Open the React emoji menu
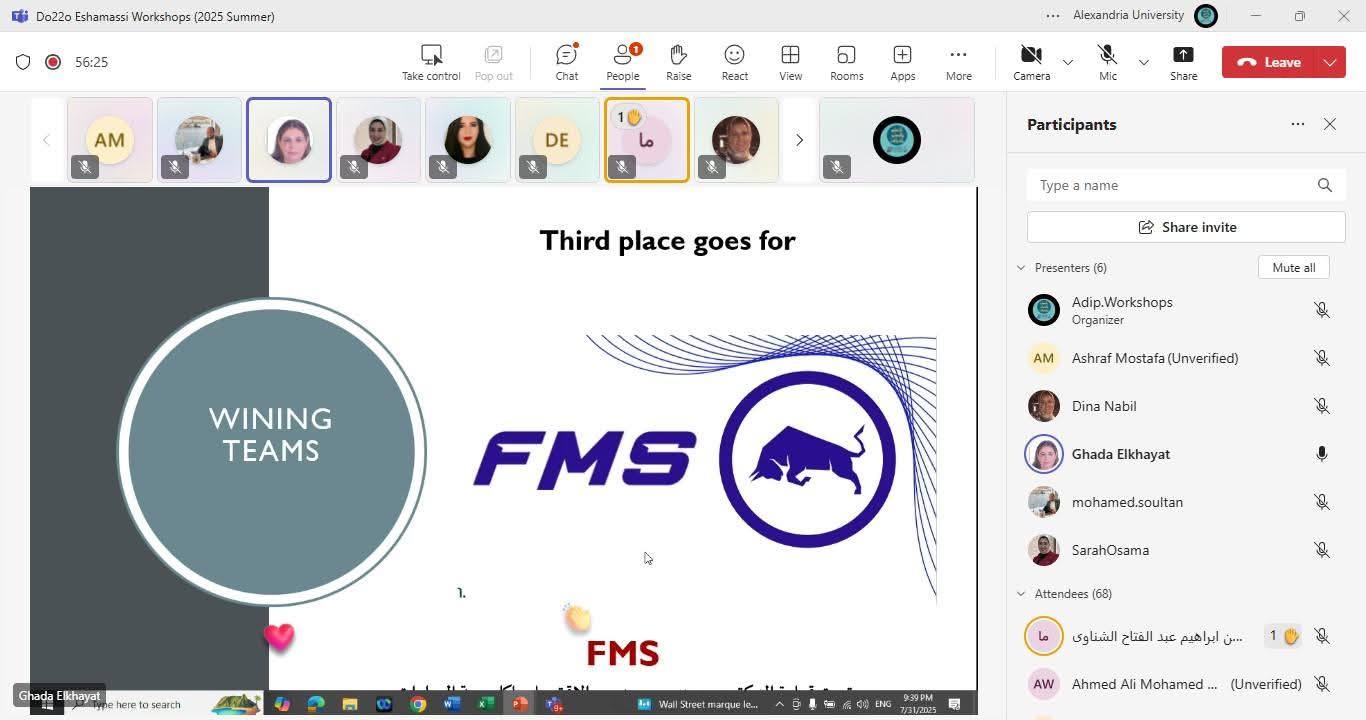Viewport: 1366px width, 720px height. (x=734, y=62)
